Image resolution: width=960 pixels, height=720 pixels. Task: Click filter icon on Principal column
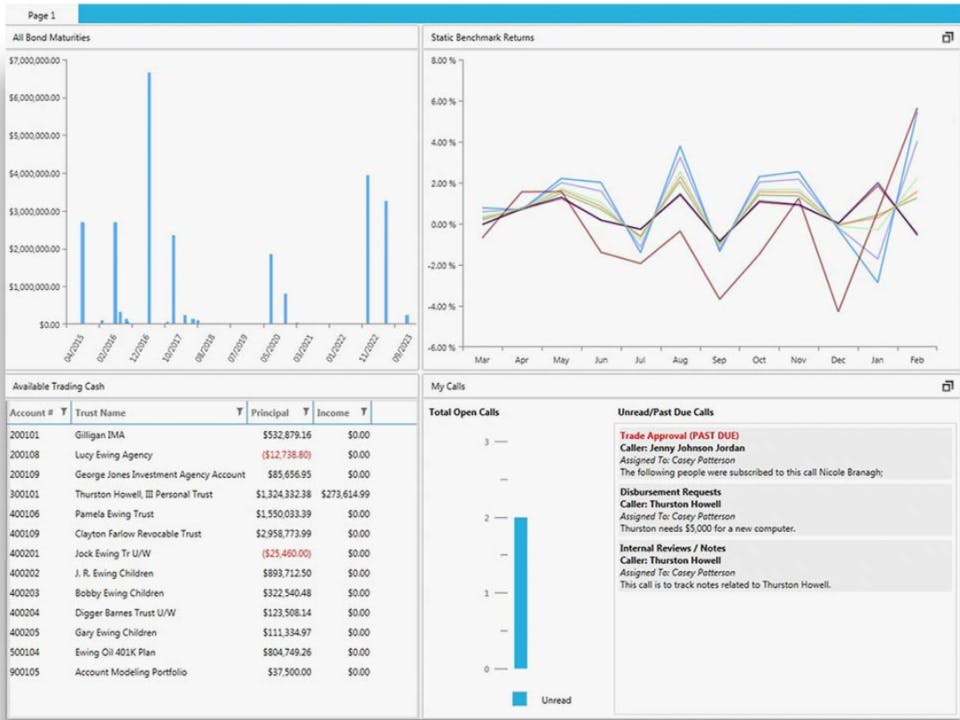click(x=306, y=412)
